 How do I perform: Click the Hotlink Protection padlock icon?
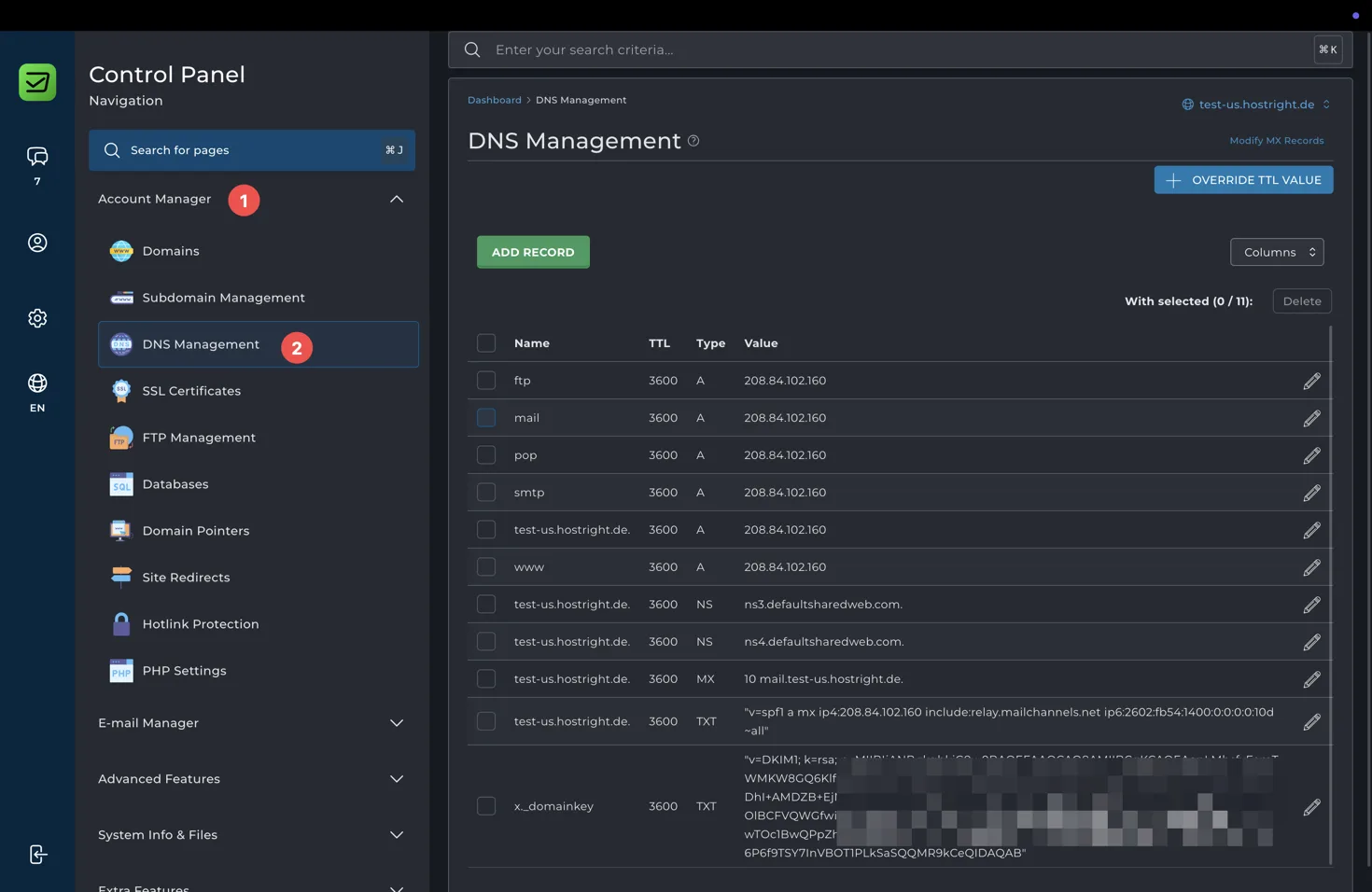click(x=121, y=624)
